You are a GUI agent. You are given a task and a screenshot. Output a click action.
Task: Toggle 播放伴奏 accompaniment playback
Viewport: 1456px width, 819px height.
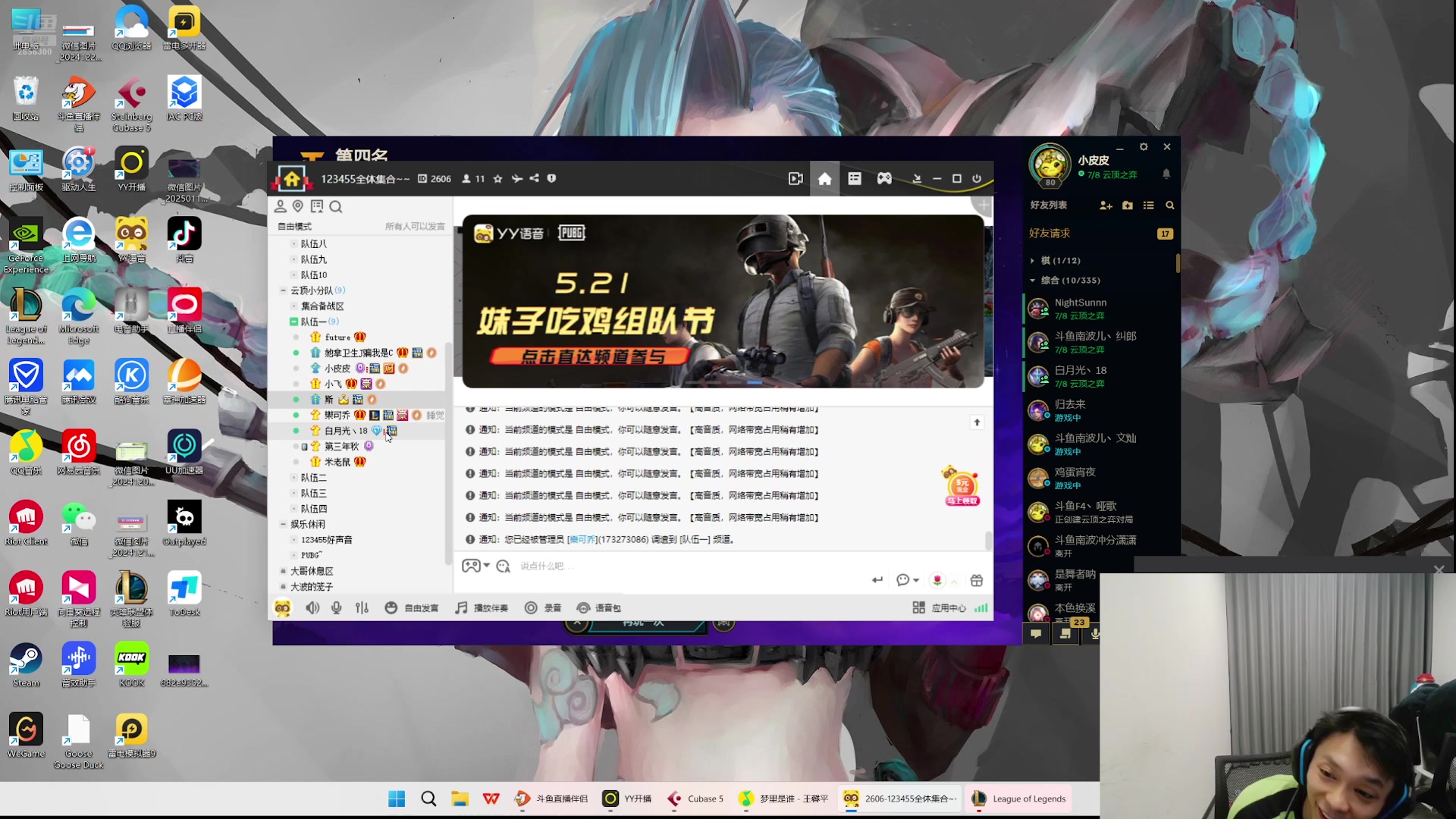tap(482, 607)
